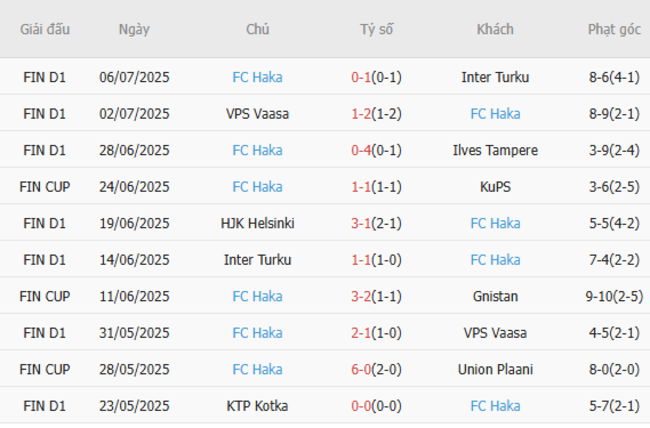
Task: Open the Ilves Tampere team link
Action: (x=495, y=150)
